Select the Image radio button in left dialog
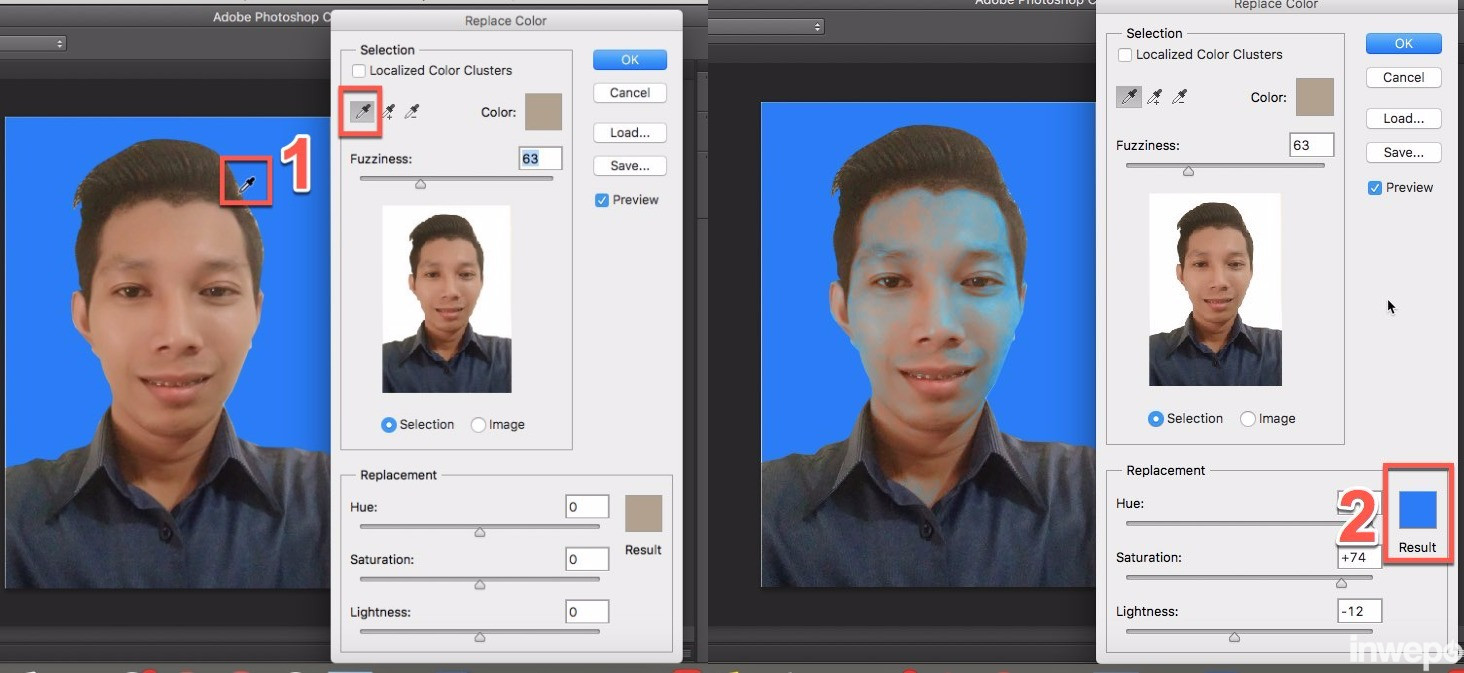The image size is (1464, 673). pos(478,425)
